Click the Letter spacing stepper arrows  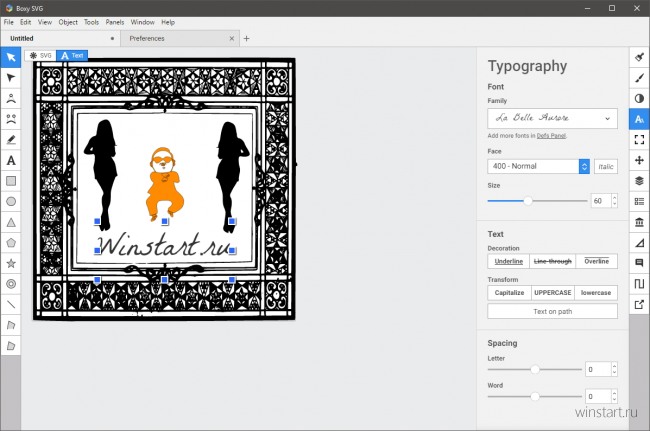coord(614,369)
